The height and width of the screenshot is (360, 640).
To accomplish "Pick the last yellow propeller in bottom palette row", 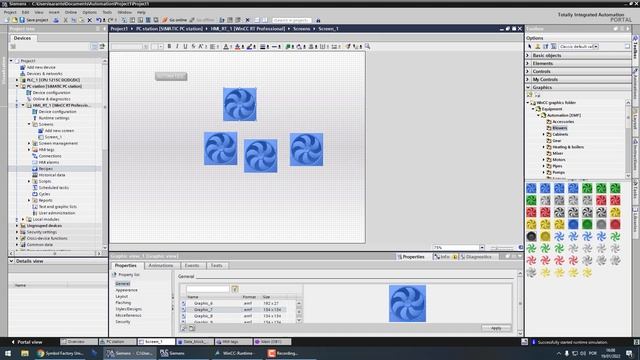I will coord(587,272).
